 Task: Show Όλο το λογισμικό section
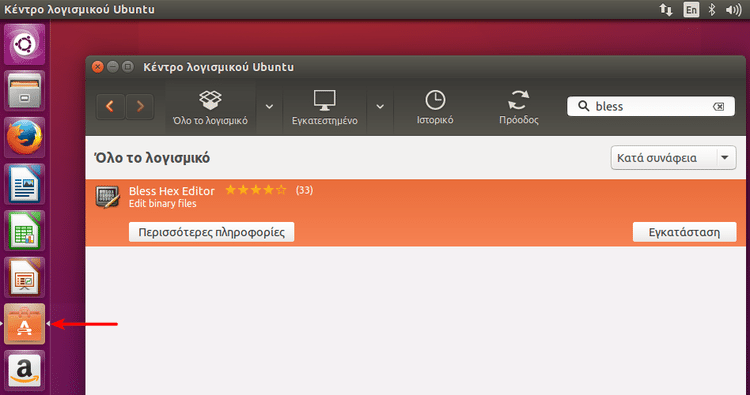[210, 108]
